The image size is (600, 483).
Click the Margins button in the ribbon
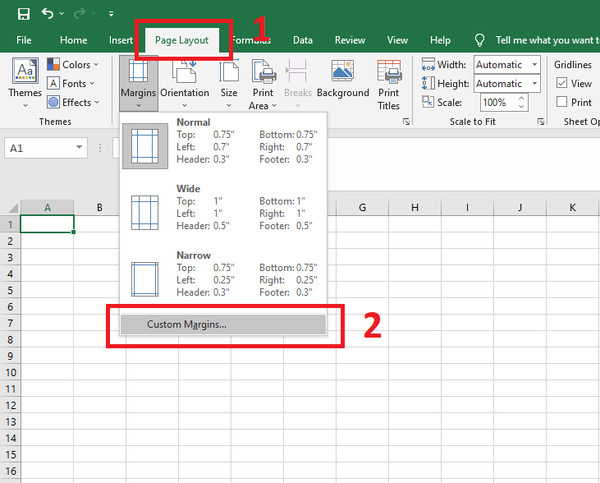point(138,83)
